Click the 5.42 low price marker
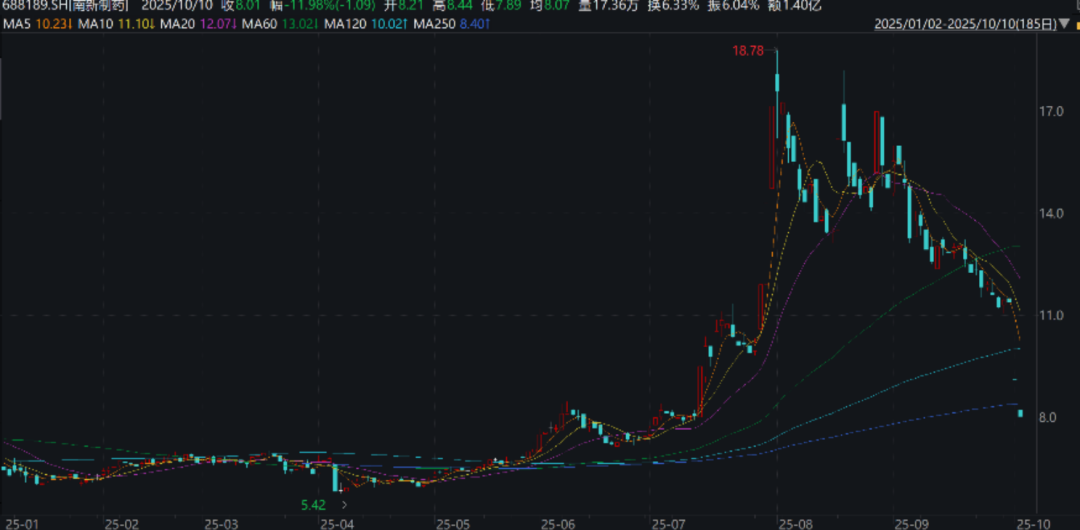The height and width of the screenshot is (530, 1080). pyautogui.click(x=313, y=505)
